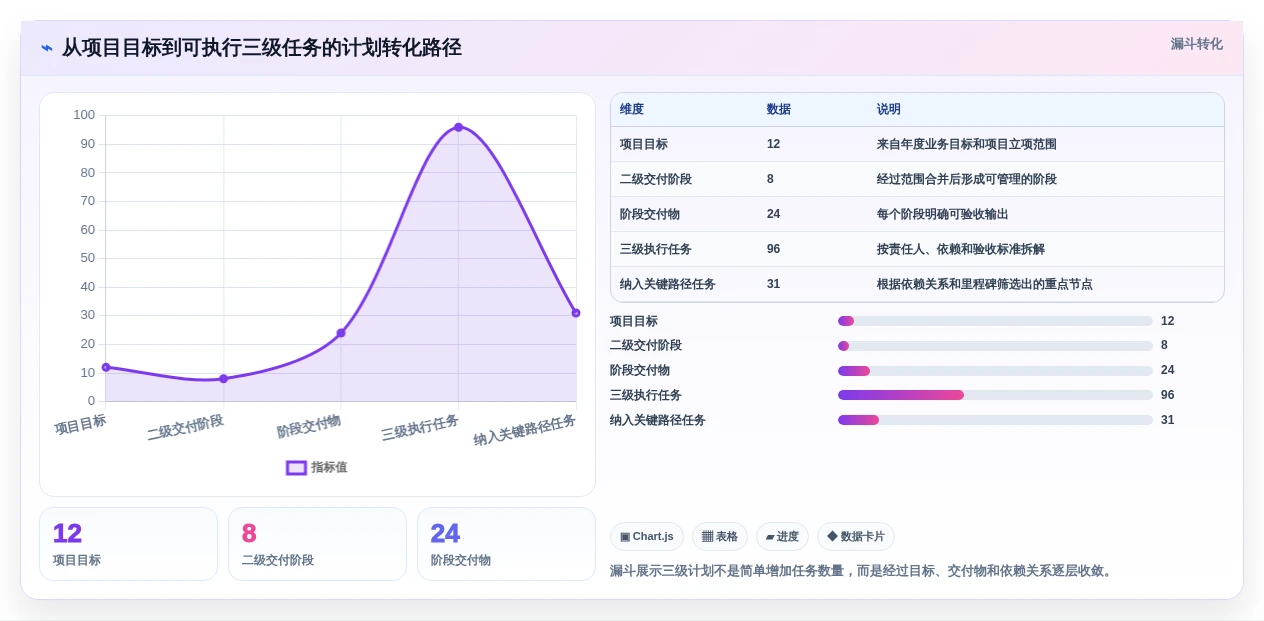Viewport: 1264px width, 621px height.
Task: Toggle the 指标值 legend swatch
Action: point(296,467)
